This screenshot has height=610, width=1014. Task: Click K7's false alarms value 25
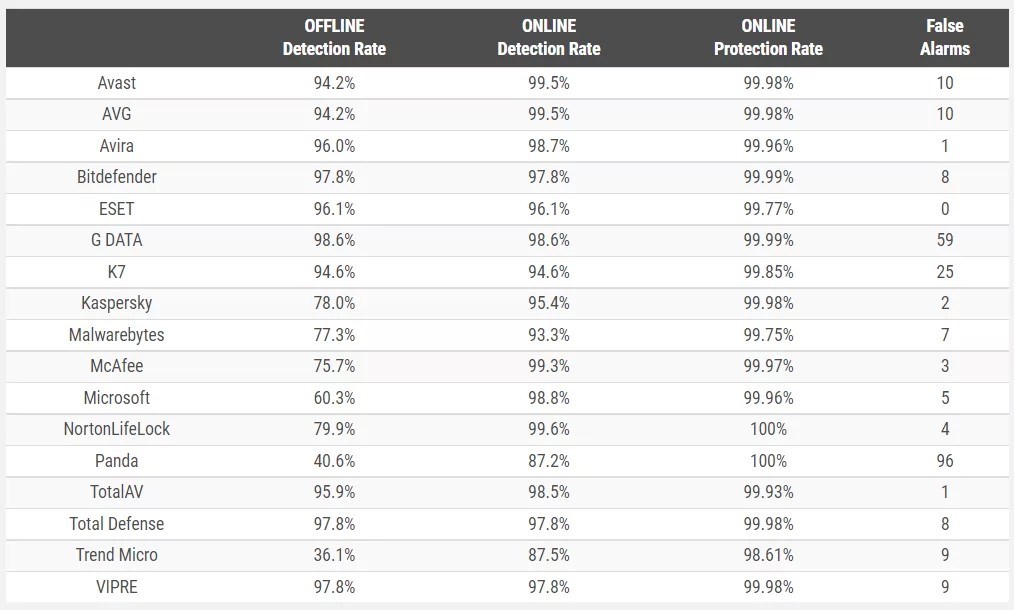point(945,272)
